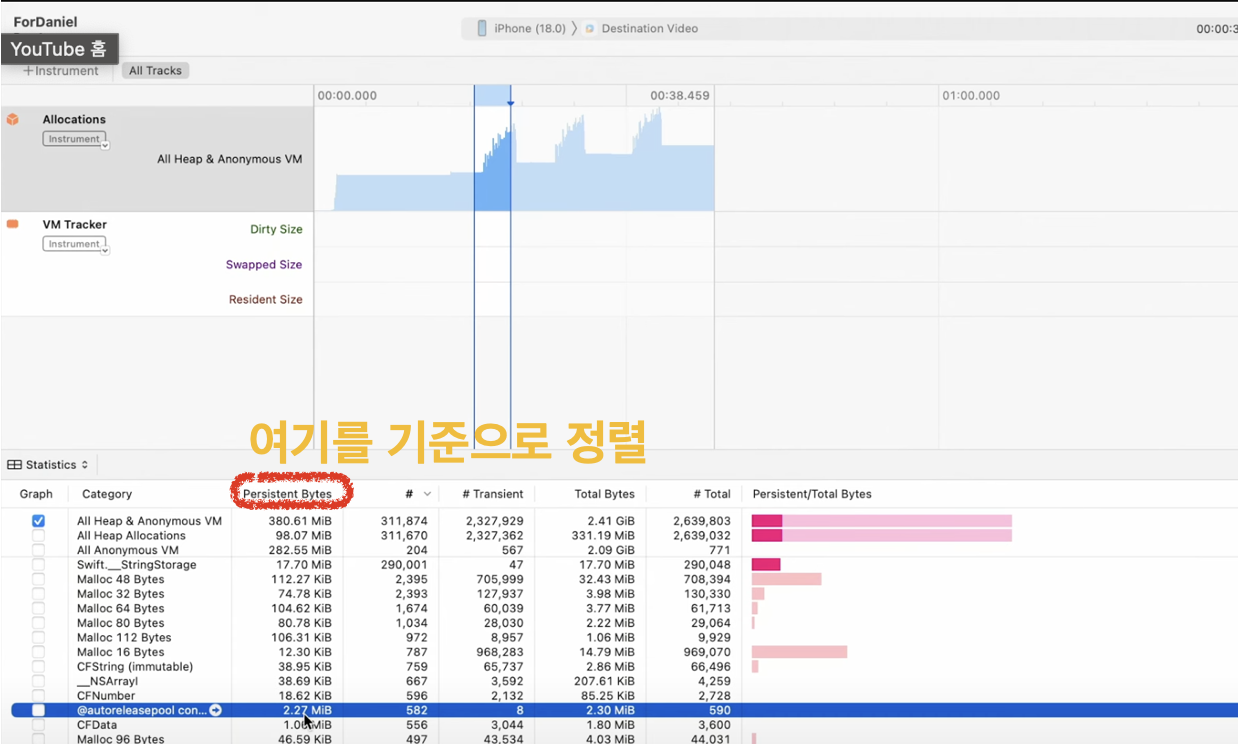Click the playhead marker at the top of the timeline
The height and width of the screenshot is (744, 1238).
pos(510,103)
